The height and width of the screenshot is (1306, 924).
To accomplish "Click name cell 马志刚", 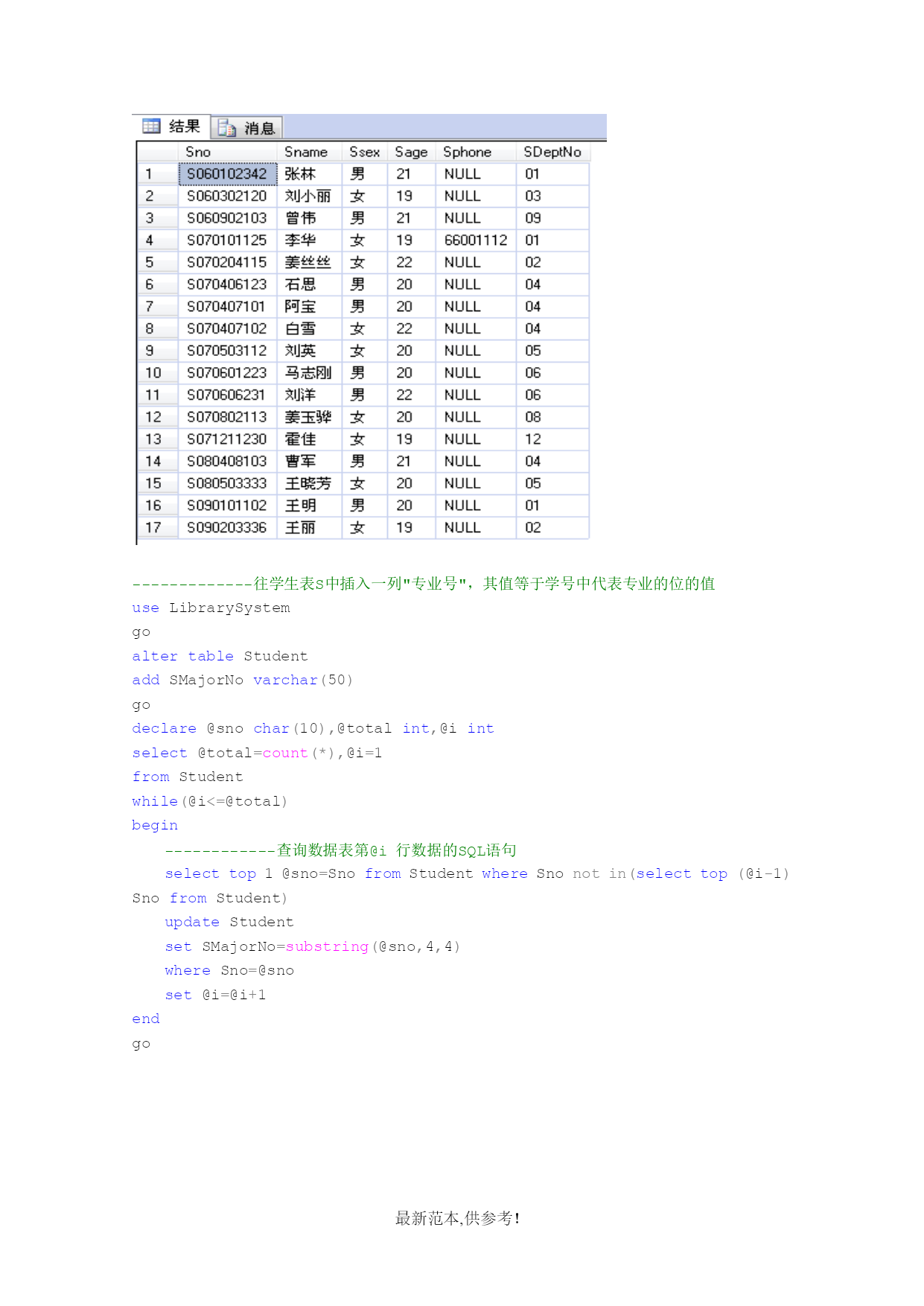I will pos(310,373).
